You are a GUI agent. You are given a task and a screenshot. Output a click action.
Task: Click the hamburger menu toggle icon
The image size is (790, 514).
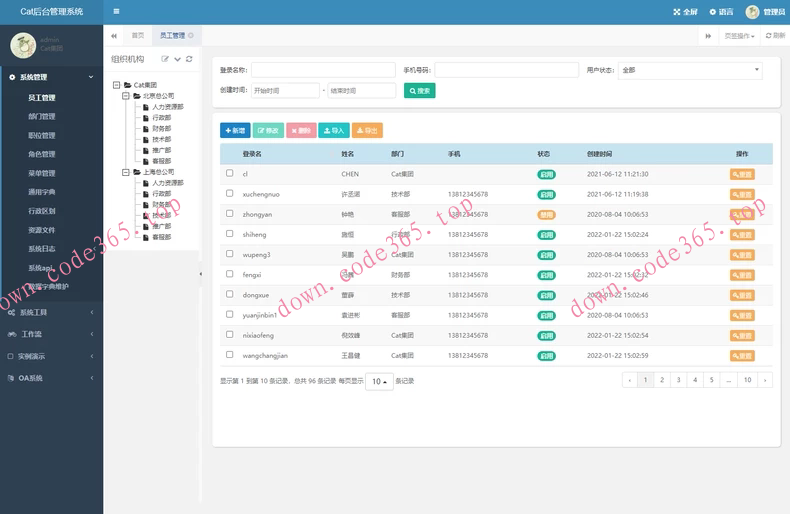(116, 12)
